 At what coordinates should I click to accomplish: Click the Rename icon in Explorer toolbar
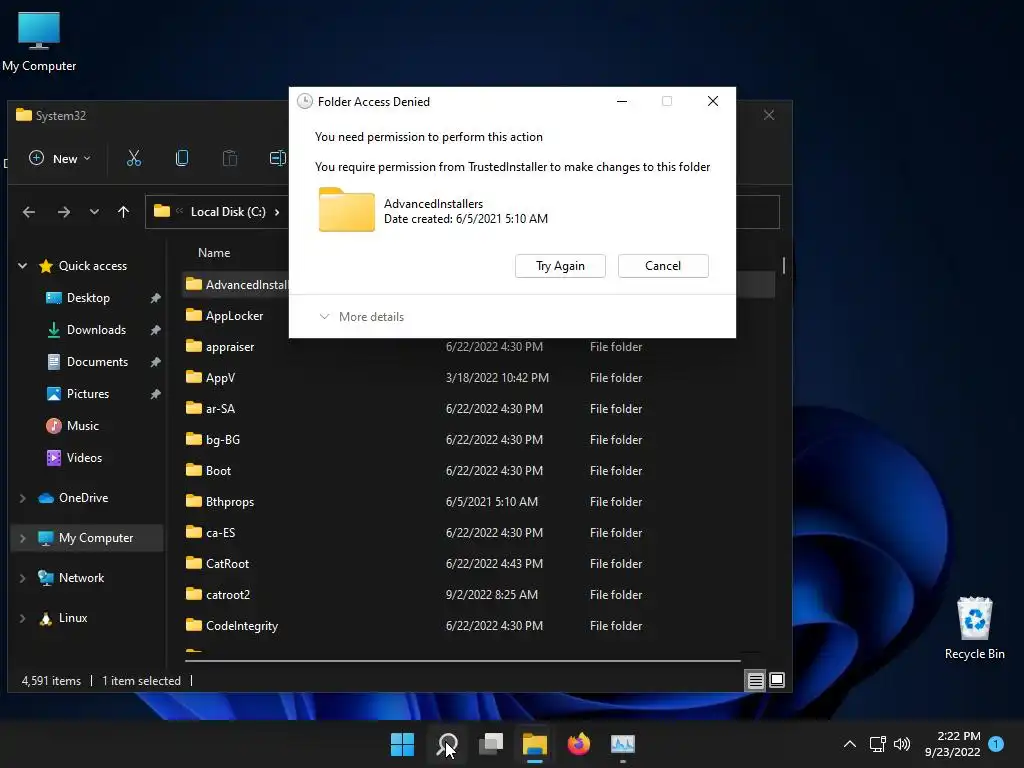pyautogui.click(x=278, y=158)
